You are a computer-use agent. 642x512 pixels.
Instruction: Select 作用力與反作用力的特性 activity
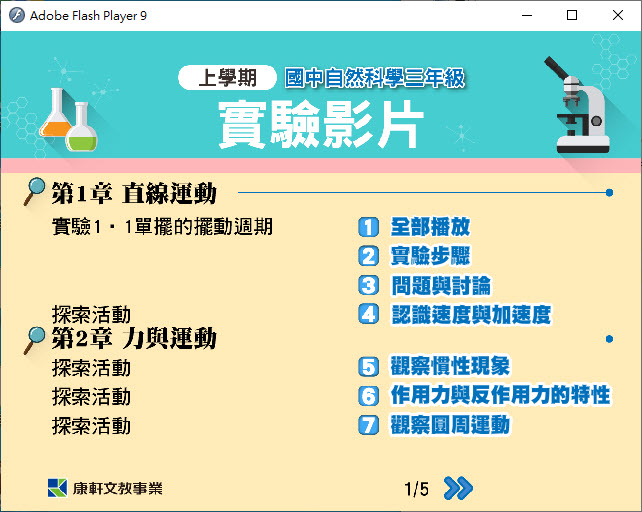point(500,396)
